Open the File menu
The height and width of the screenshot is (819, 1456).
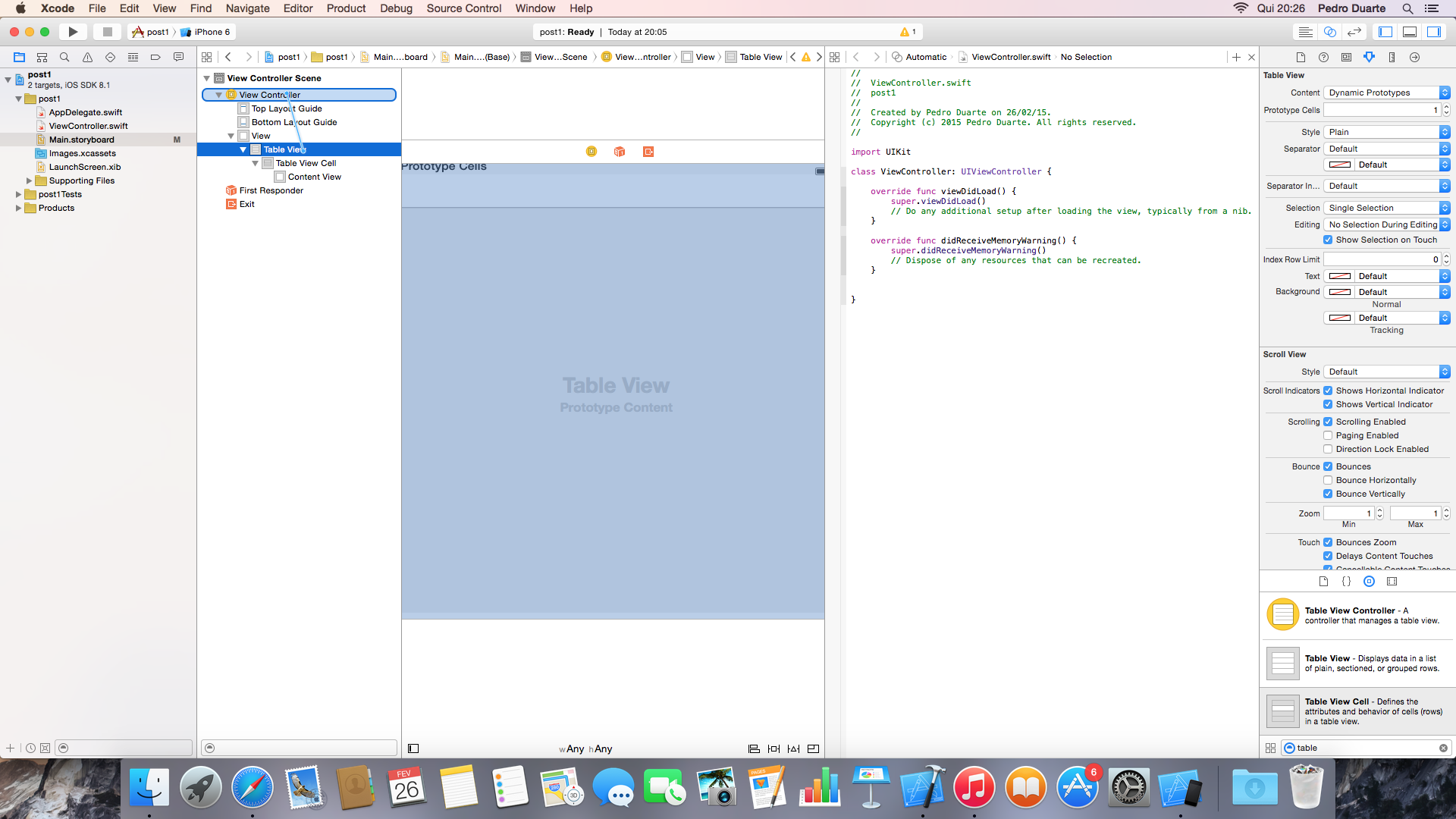pyautogui.click(x=97, y=8)
